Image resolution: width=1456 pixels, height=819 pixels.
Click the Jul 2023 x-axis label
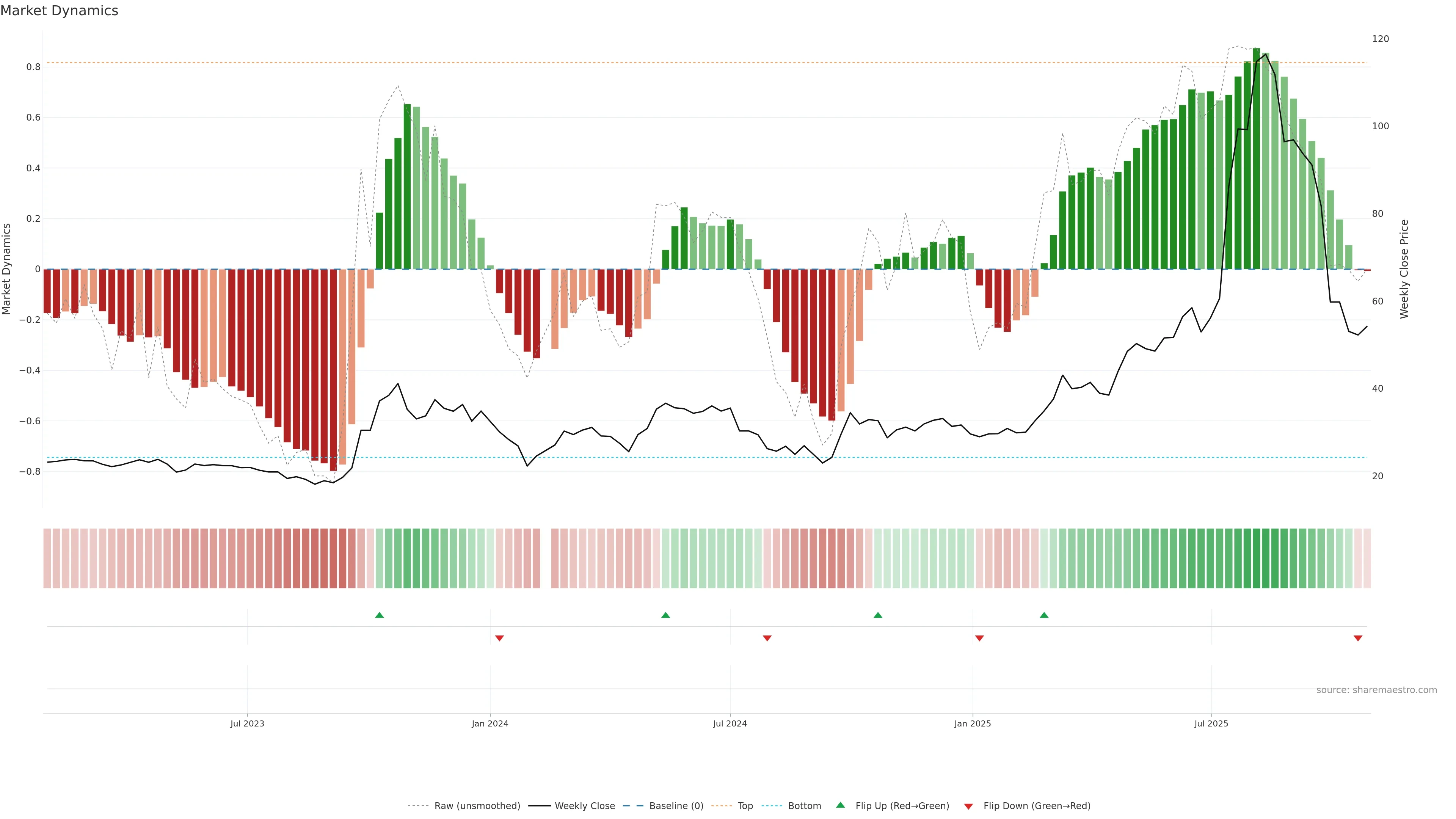tap(247, 723)
